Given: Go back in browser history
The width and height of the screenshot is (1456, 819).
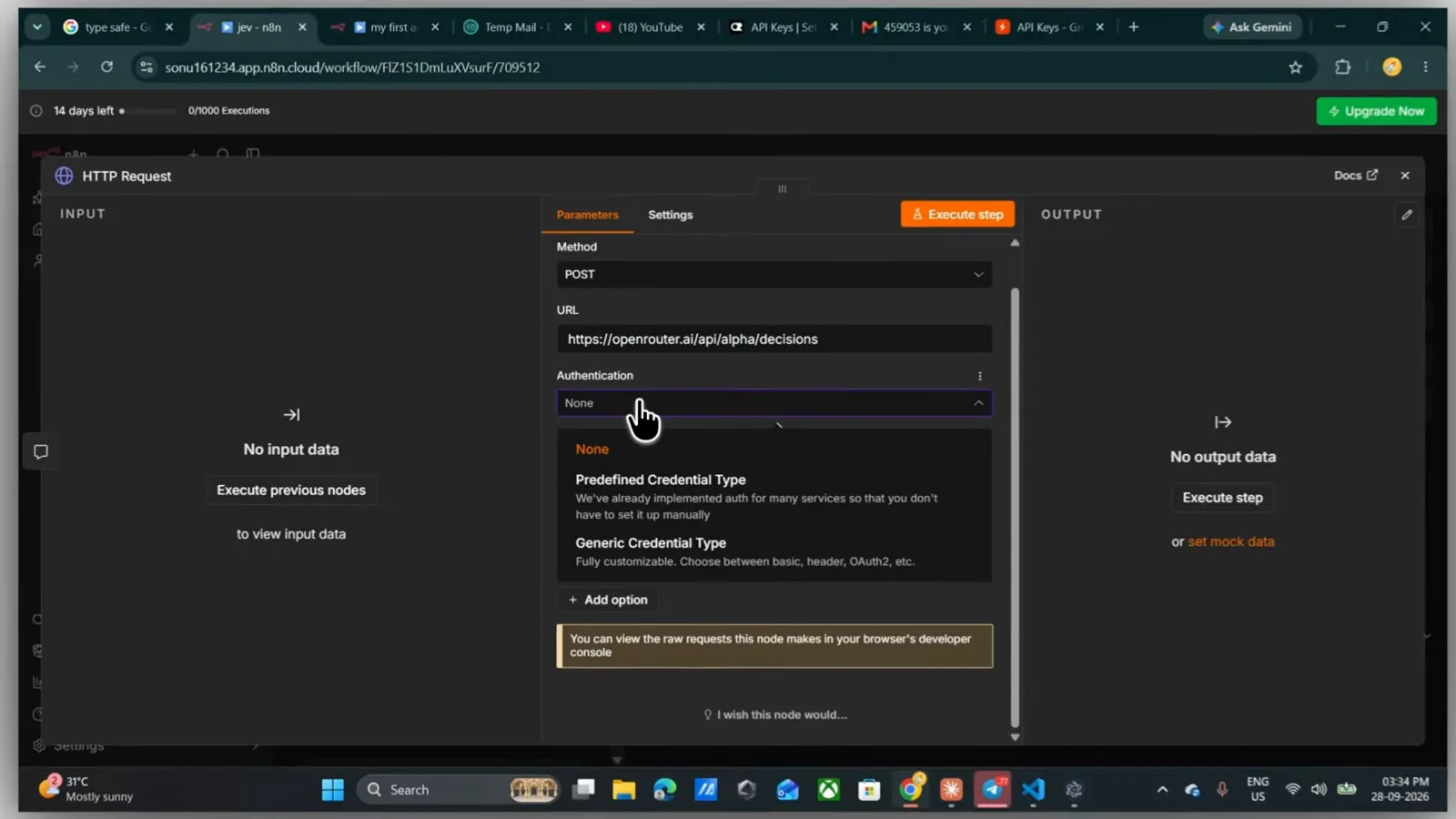Looking at the screenshot, I should pos(40,66).
